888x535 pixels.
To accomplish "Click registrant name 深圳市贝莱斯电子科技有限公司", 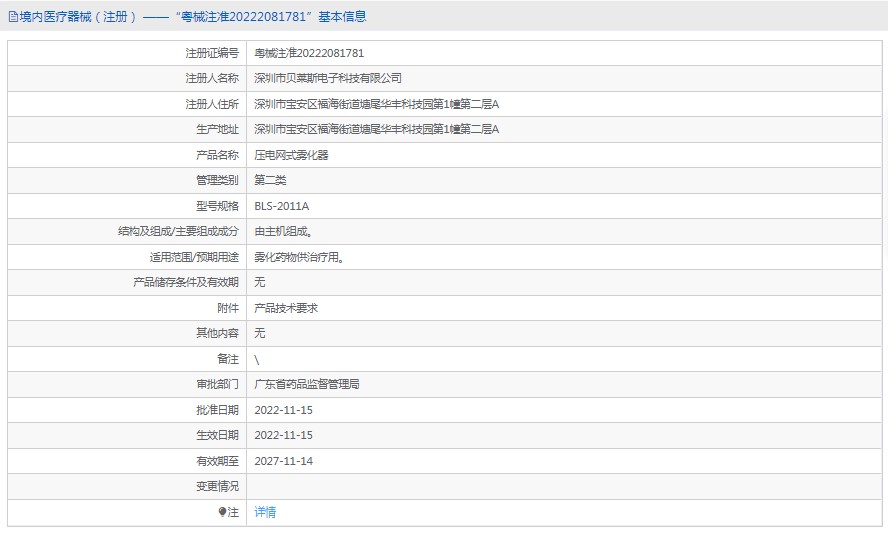I will (x=328, y=78).
